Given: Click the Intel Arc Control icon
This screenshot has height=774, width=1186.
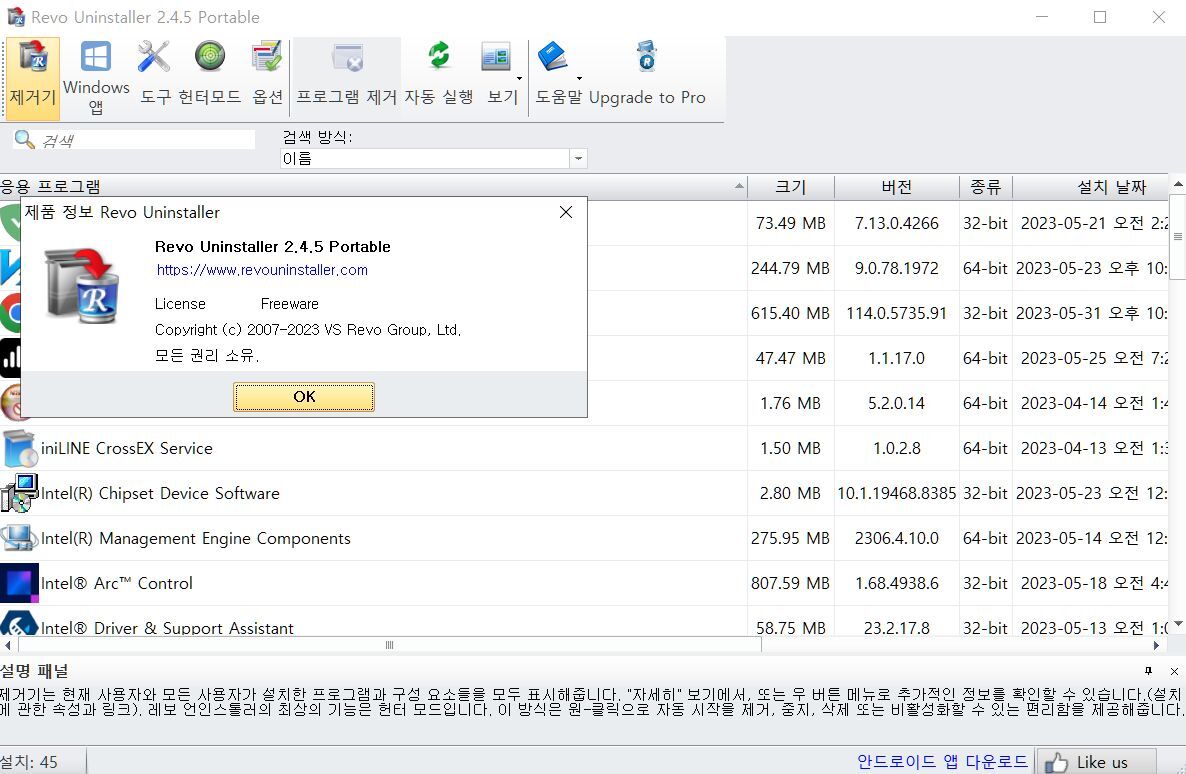Looking at the screenshot, I should pyautogui.click(x=20, y=583).
